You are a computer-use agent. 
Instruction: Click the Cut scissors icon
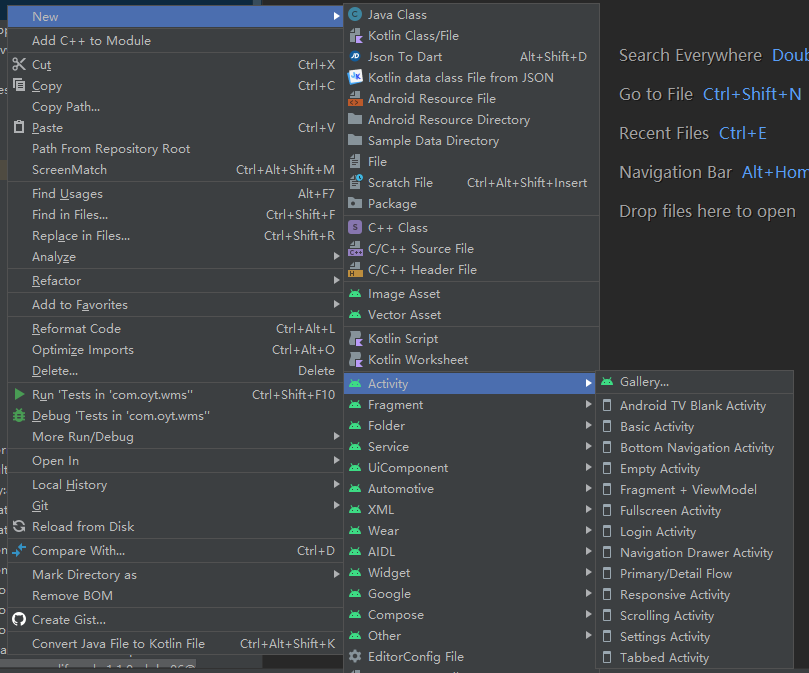(x=19, y=65)
